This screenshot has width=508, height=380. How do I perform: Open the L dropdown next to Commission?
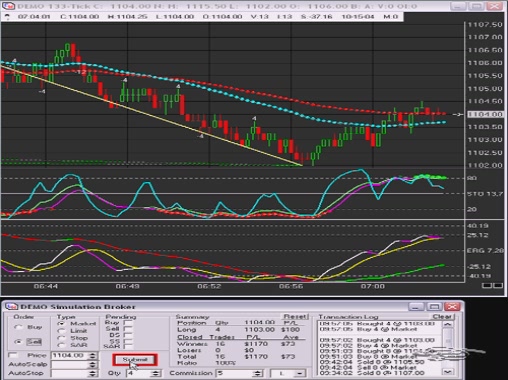(x=287, y=373)
